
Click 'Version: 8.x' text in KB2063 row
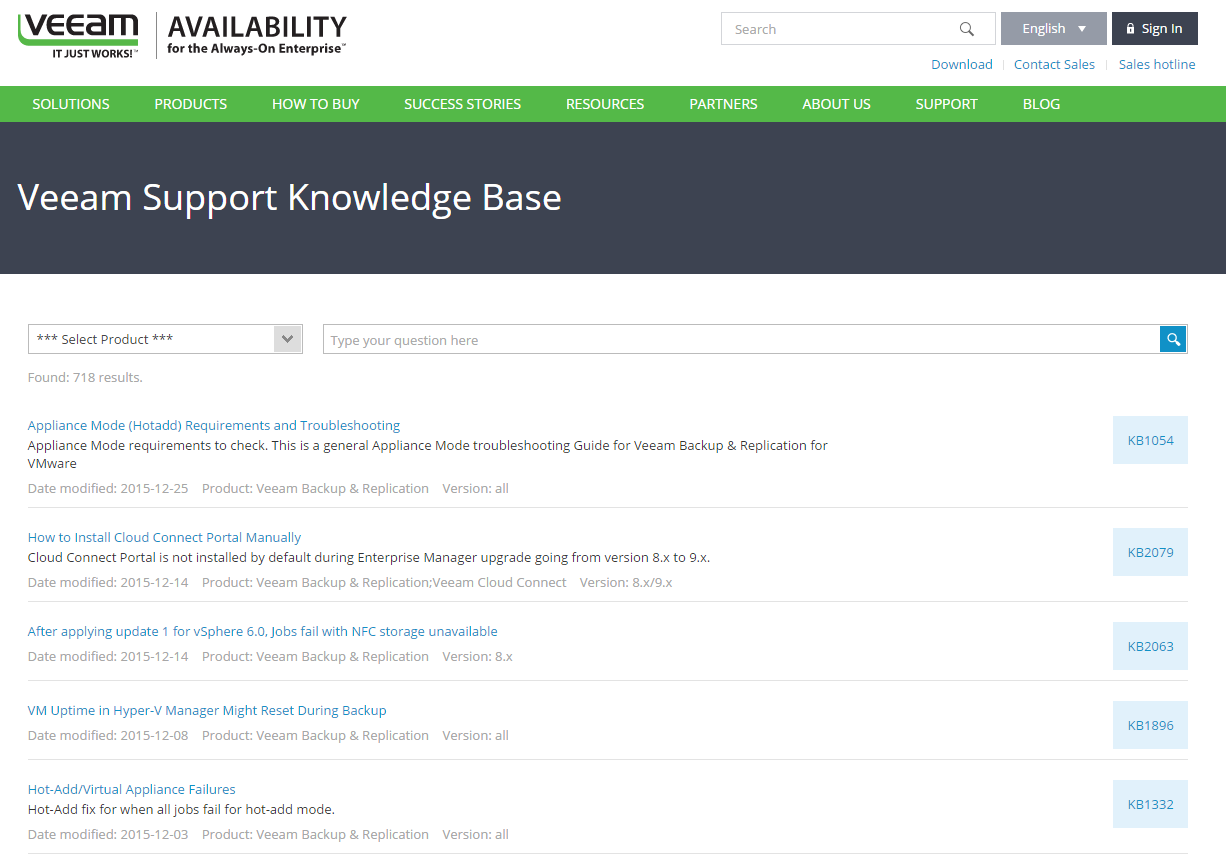click(x=477, y=656)
